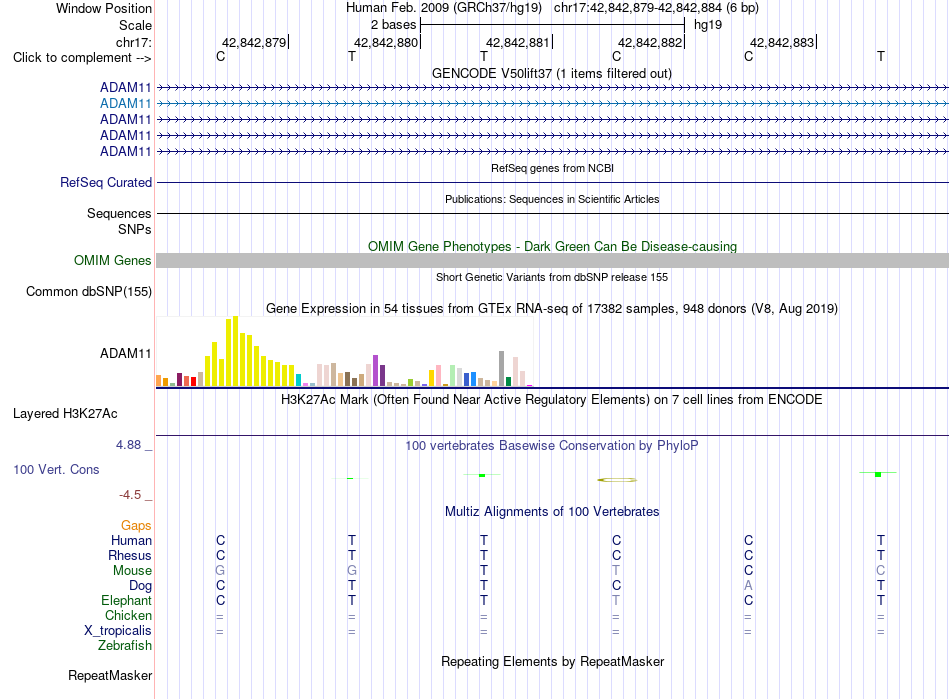Screen dimensions: 950x699
Task: Click 'Multiz Alignments of 100 Vertebrates' title
Action: point(552,511)
